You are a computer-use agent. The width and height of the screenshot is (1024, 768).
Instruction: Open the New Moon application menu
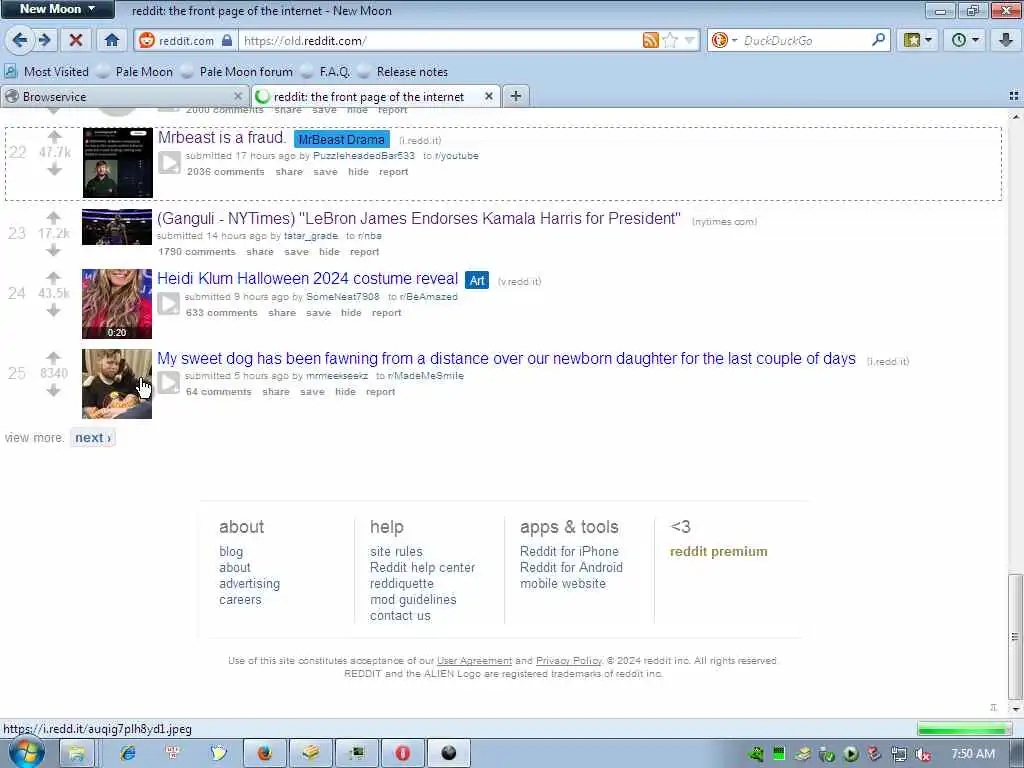pos(57,9)
